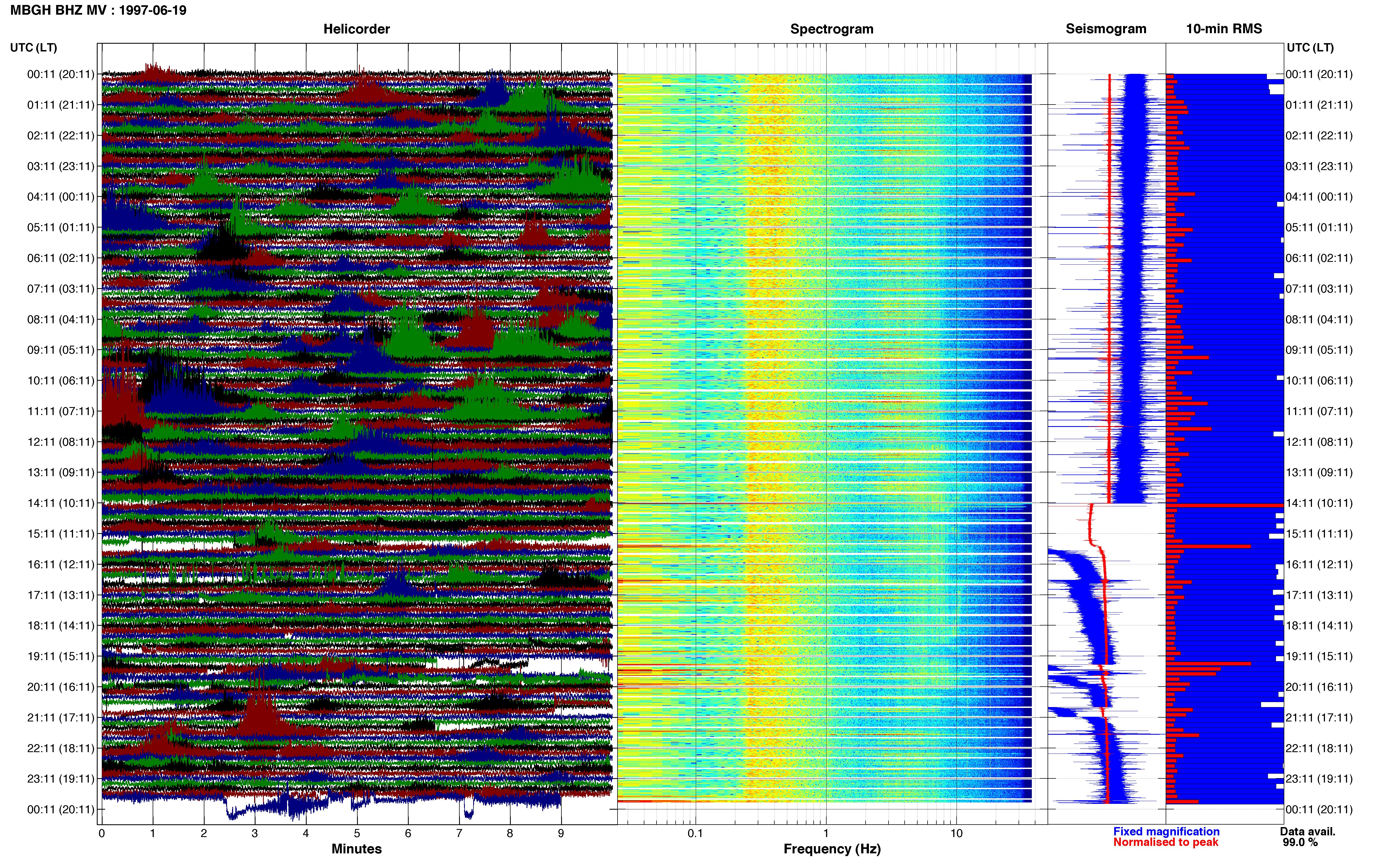Click the "Normalised to peak" legend text
The image size is (1388, 868).
(x=1165, y=842)
